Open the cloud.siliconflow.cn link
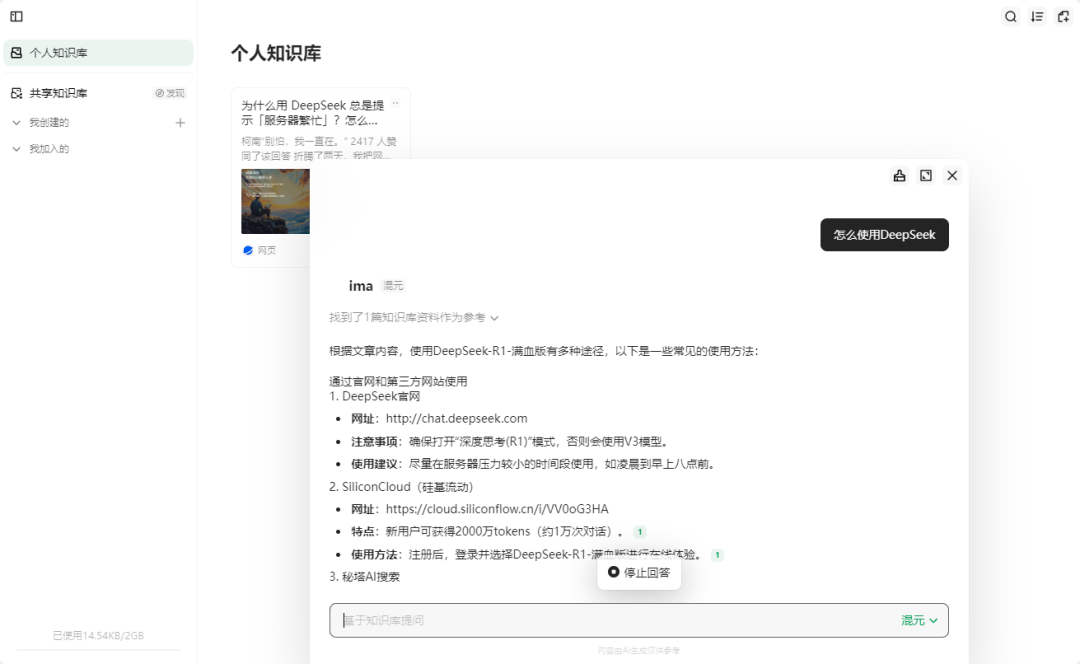The height and width of the screenshot is (664, 1080). (497, 509)
